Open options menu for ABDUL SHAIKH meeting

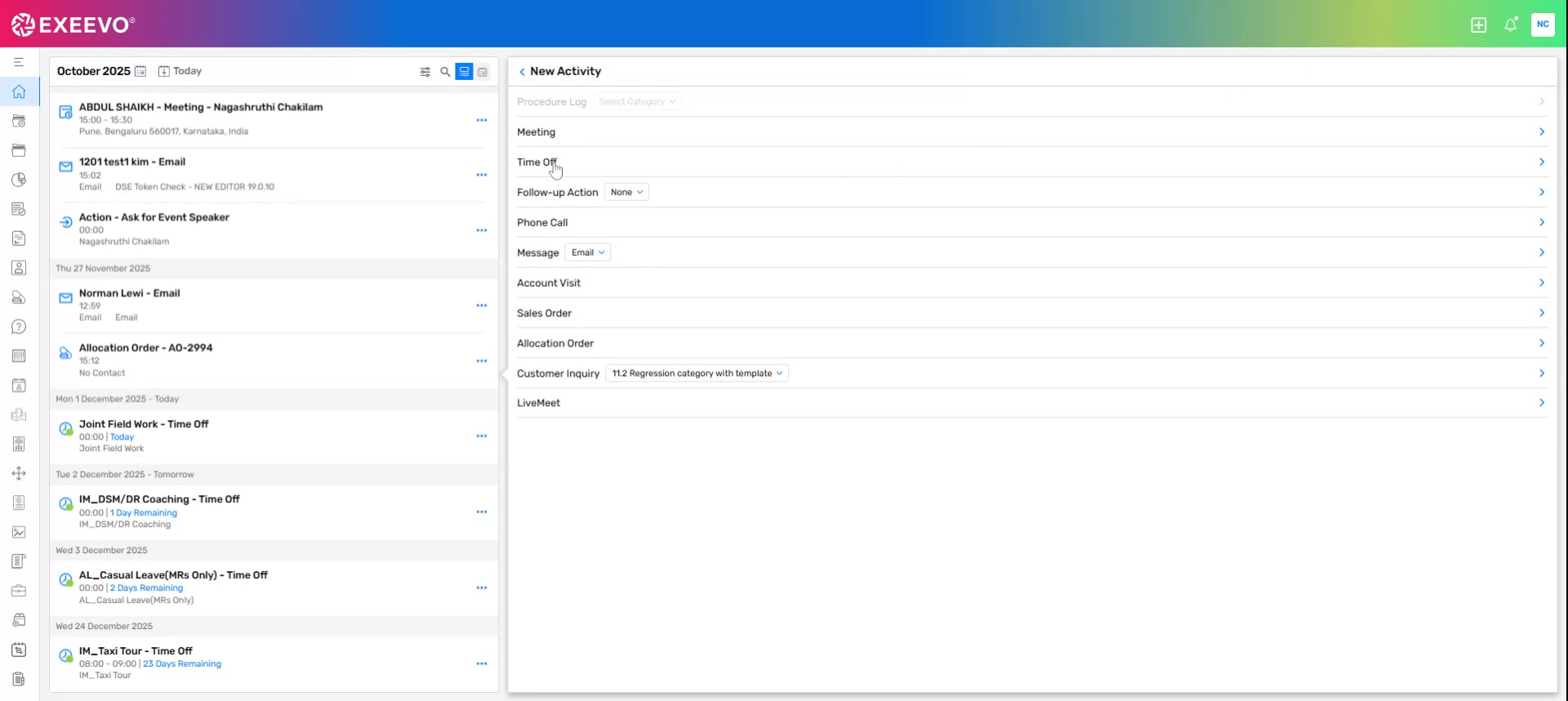482,120
